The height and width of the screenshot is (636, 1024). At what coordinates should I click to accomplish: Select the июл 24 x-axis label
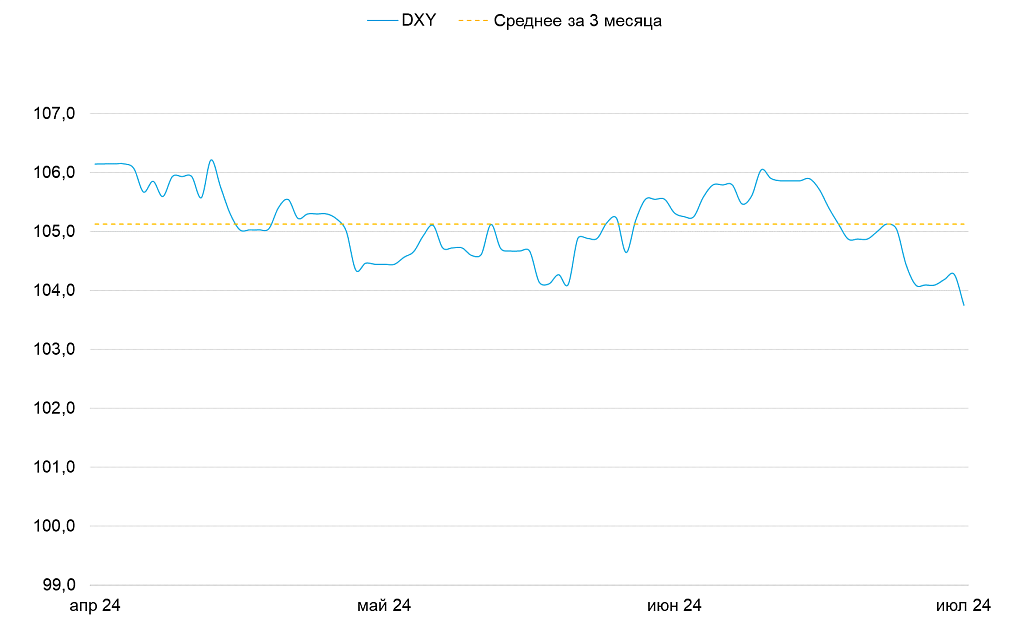tap(963, 606)
